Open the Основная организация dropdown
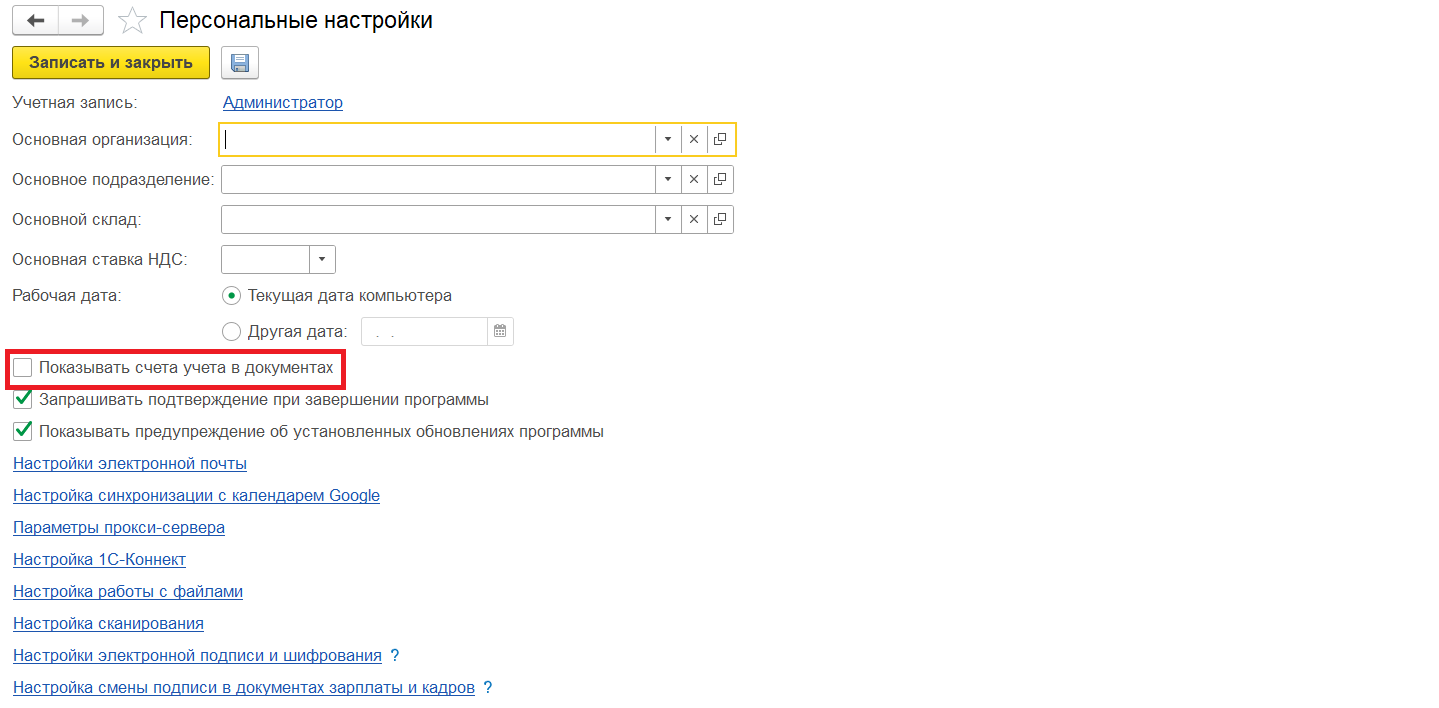The width and height of the screenshot is (1439, 708). click(666, 139)
